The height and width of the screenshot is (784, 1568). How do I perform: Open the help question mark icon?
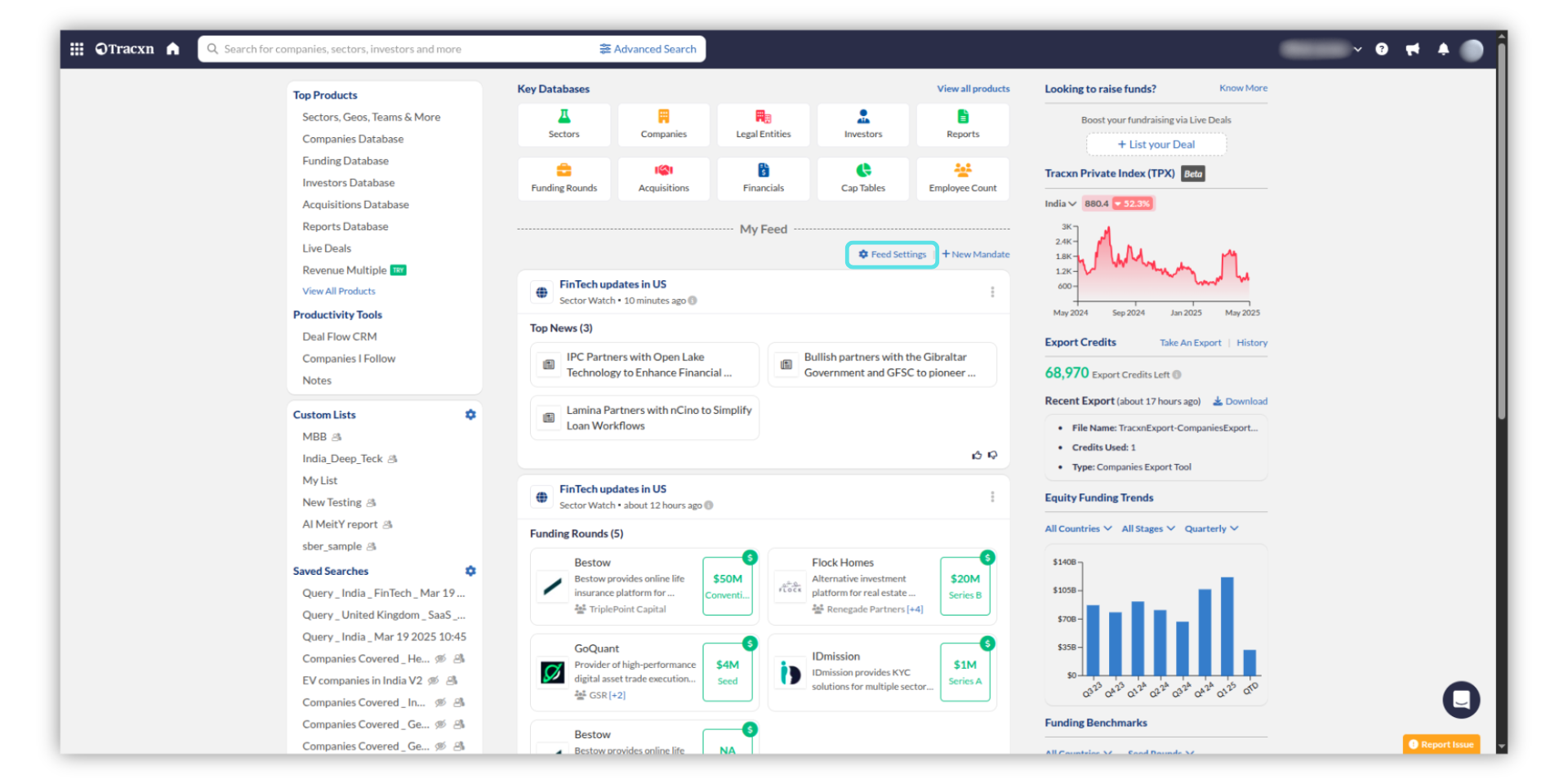tap(1381, 49)
